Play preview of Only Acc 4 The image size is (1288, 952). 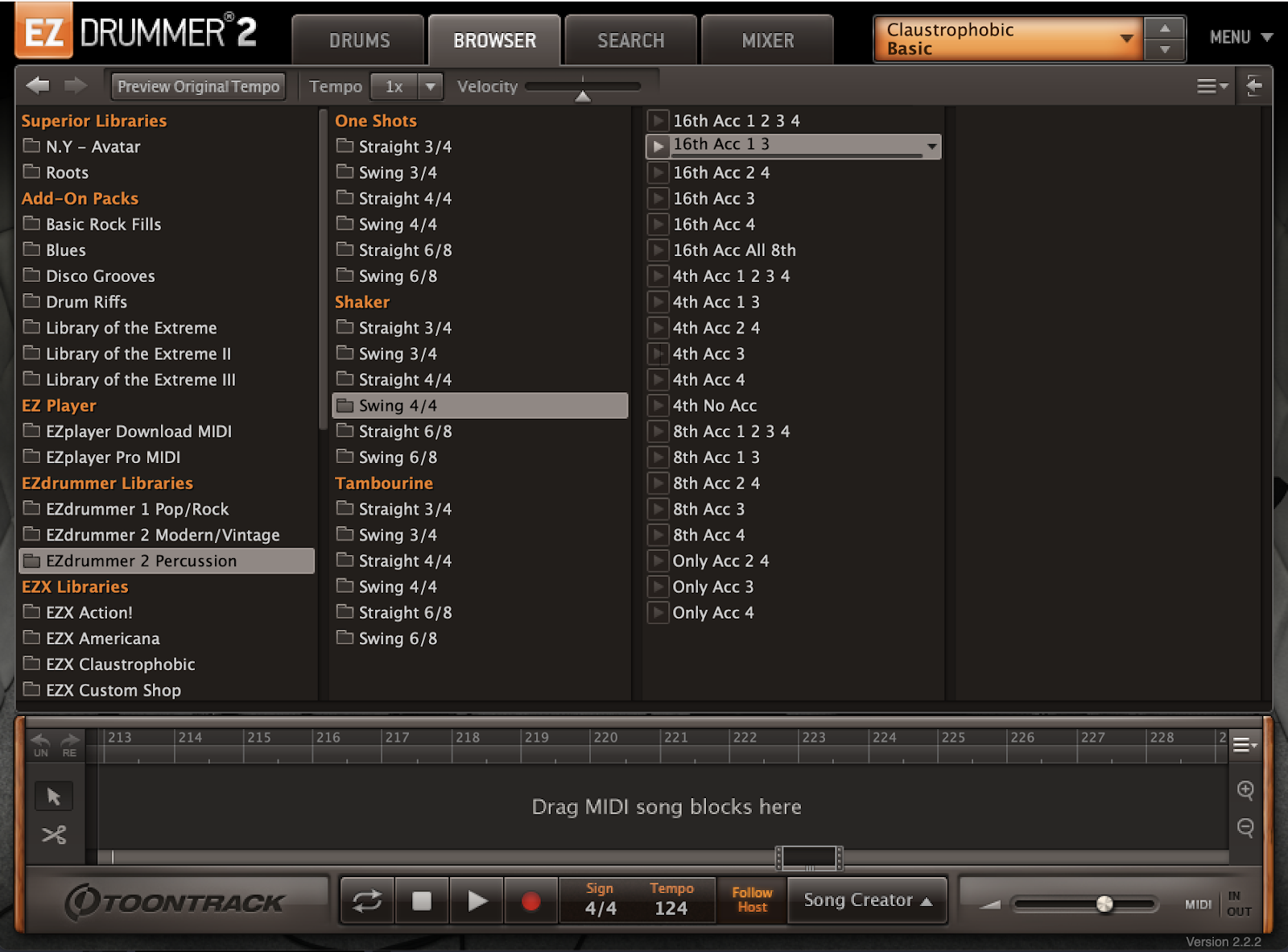[658, 613]
